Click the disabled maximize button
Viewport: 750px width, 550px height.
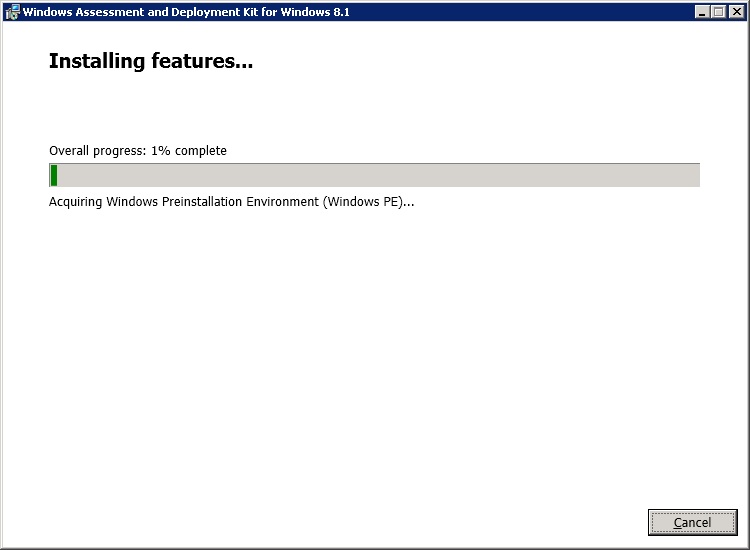click(x=720, y=12)
